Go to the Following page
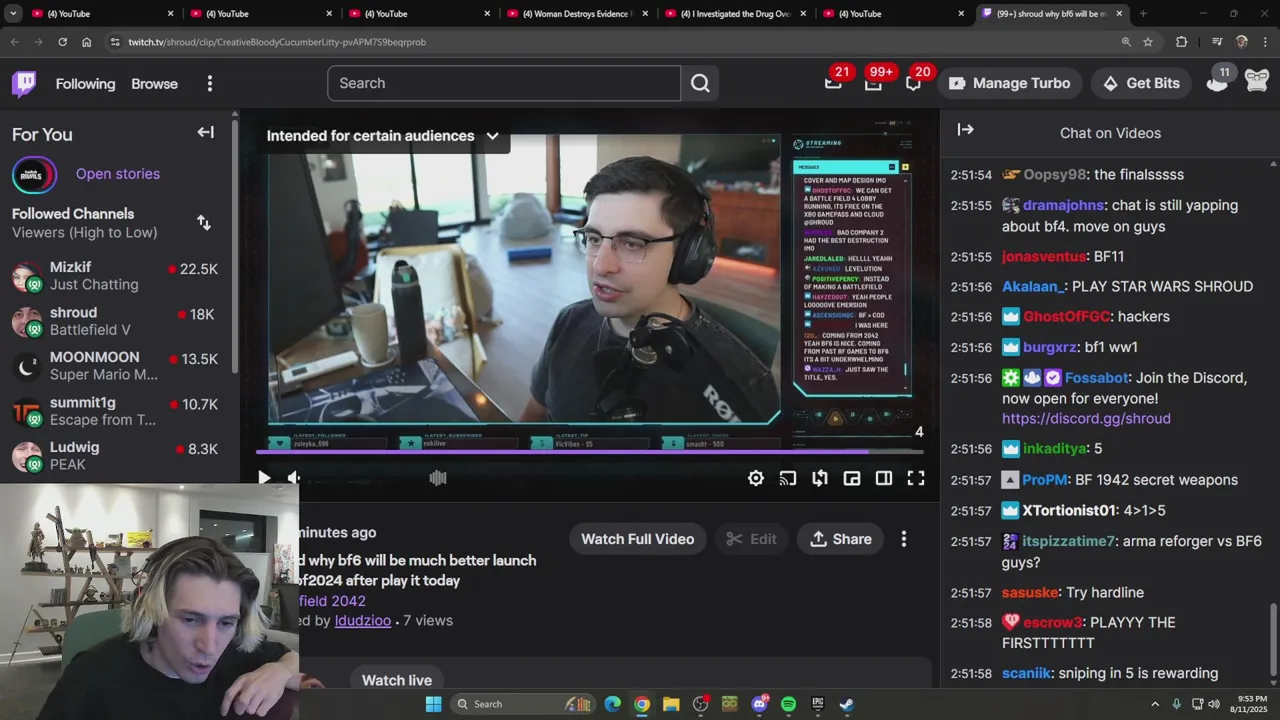1280x720 pixels. point(85,84)
